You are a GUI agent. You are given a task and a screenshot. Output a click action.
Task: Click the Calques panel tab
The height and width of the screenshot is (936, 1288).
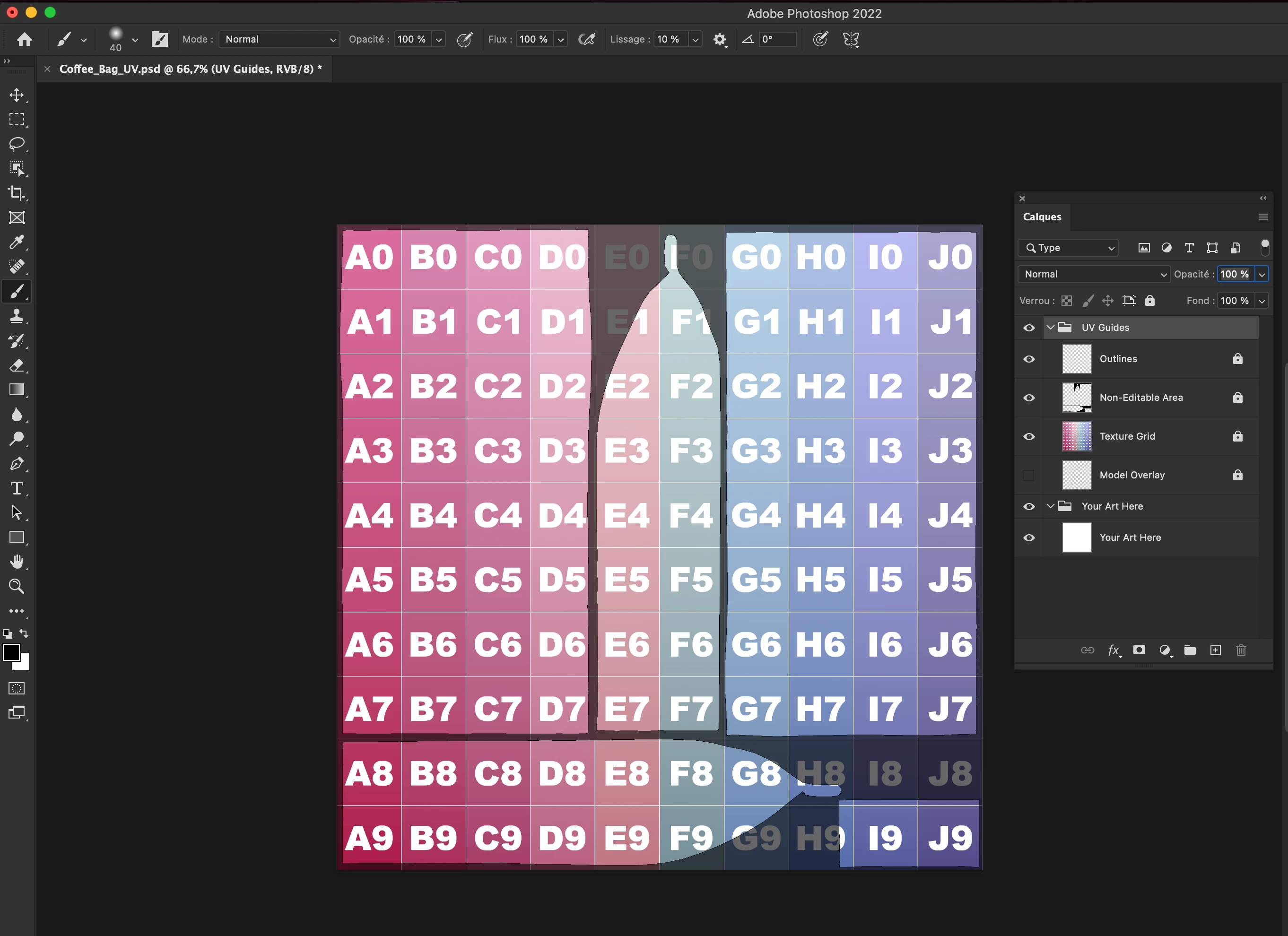pyautogui.click(x=1042, y=217)
